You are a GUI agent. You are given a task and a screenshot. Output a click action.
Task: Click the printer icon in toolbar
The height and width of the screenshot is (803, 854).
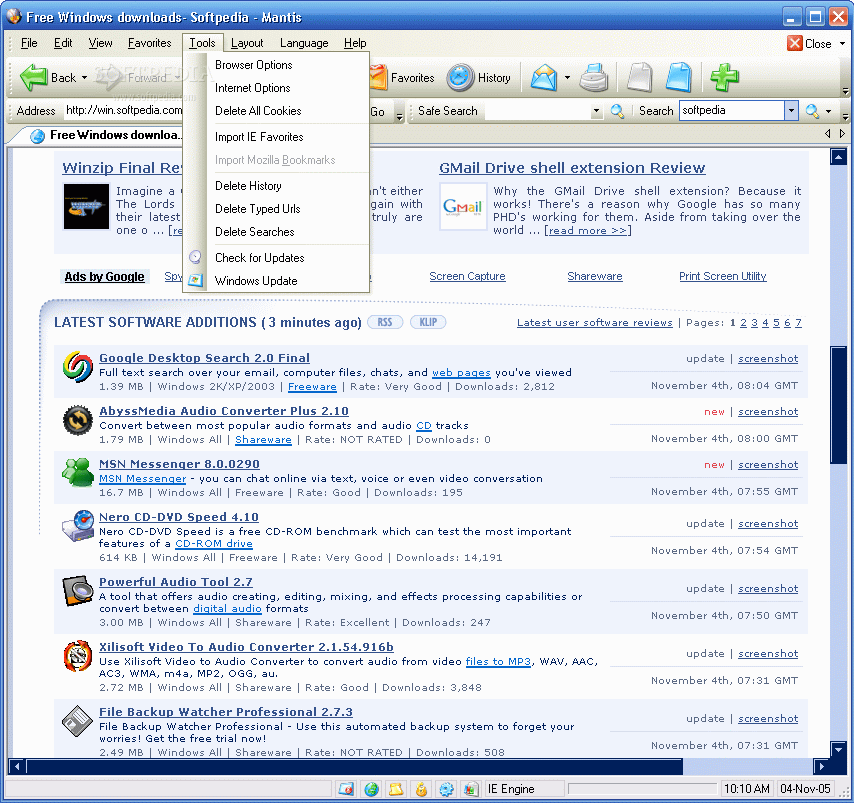click(594, 77)
